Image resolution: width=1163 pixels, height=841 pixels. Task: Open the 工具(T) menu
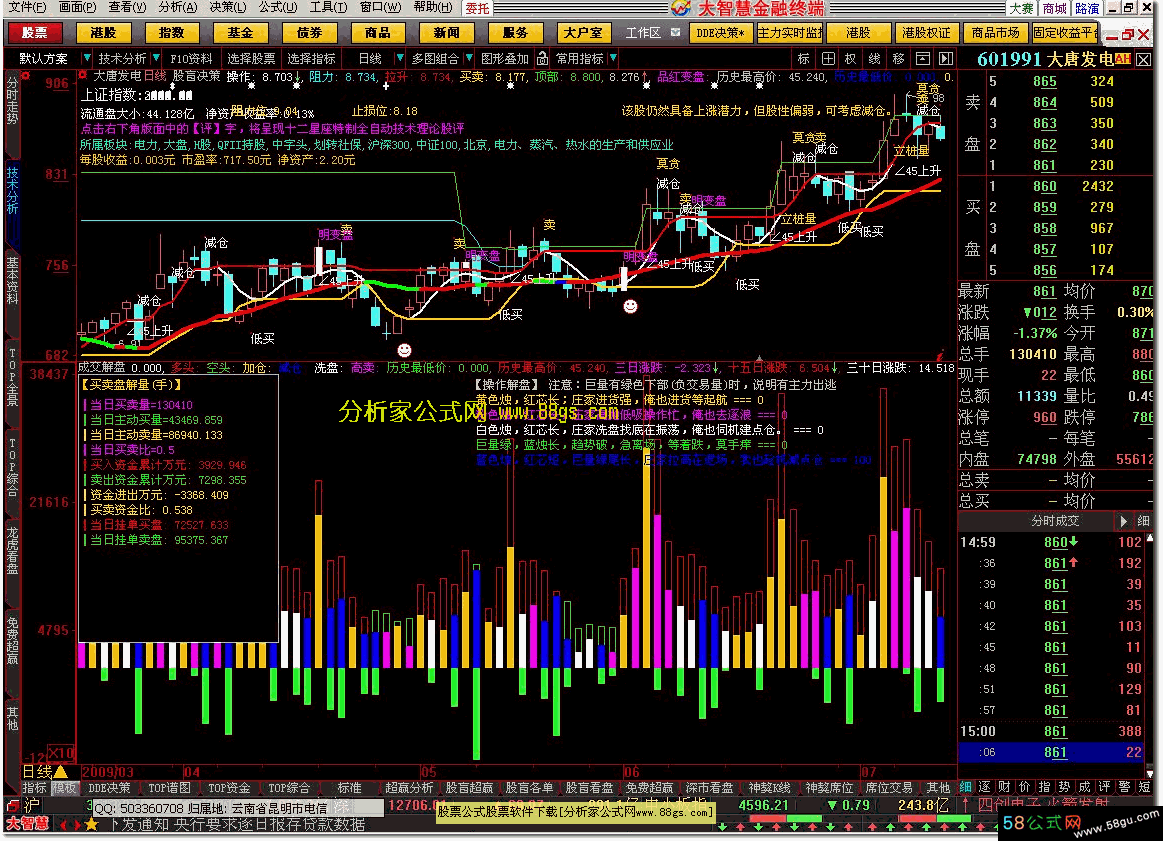pos(329,7)
